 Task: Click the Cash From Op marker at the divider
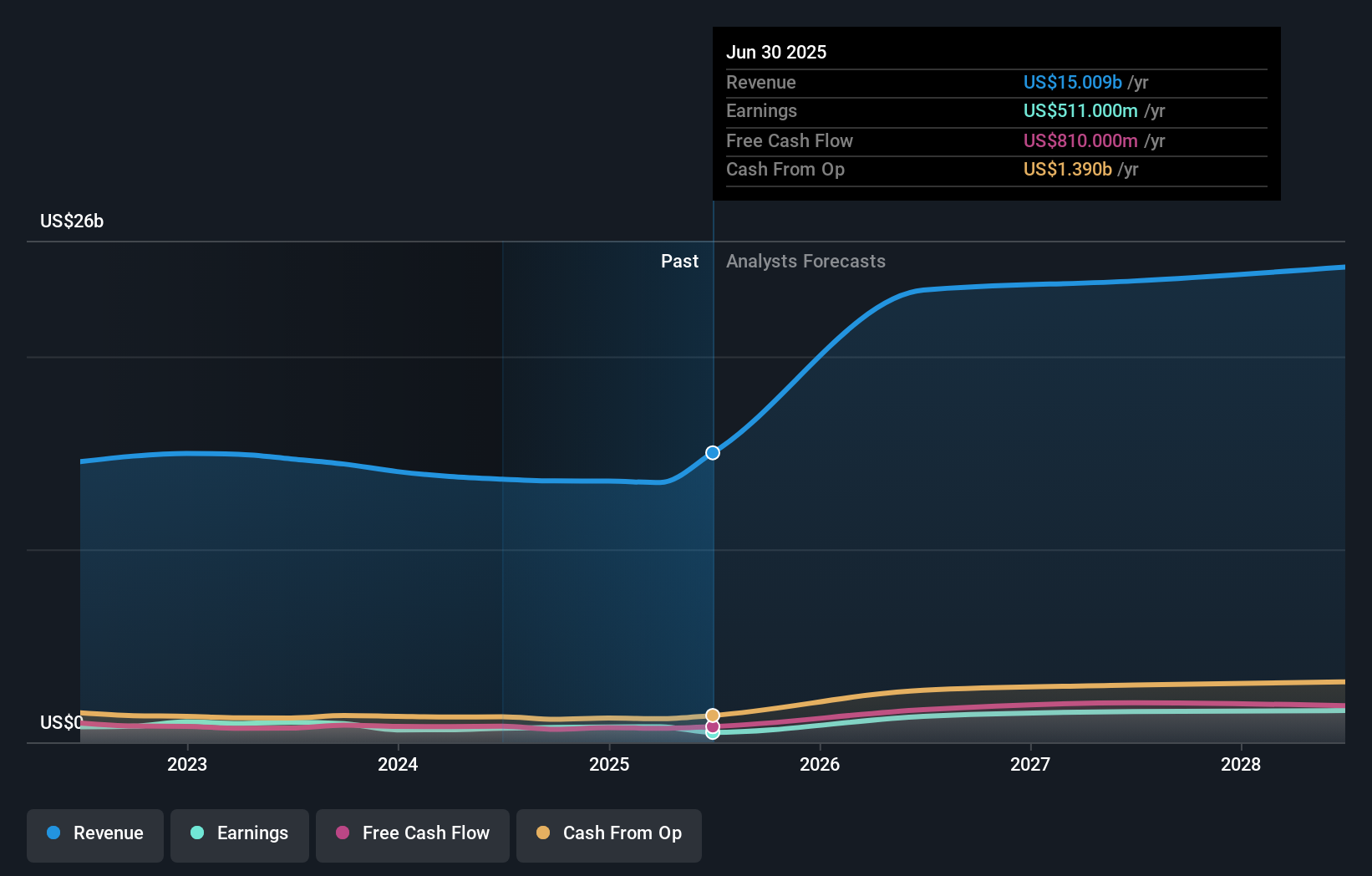pyautogui.click(x=713, y=716)
